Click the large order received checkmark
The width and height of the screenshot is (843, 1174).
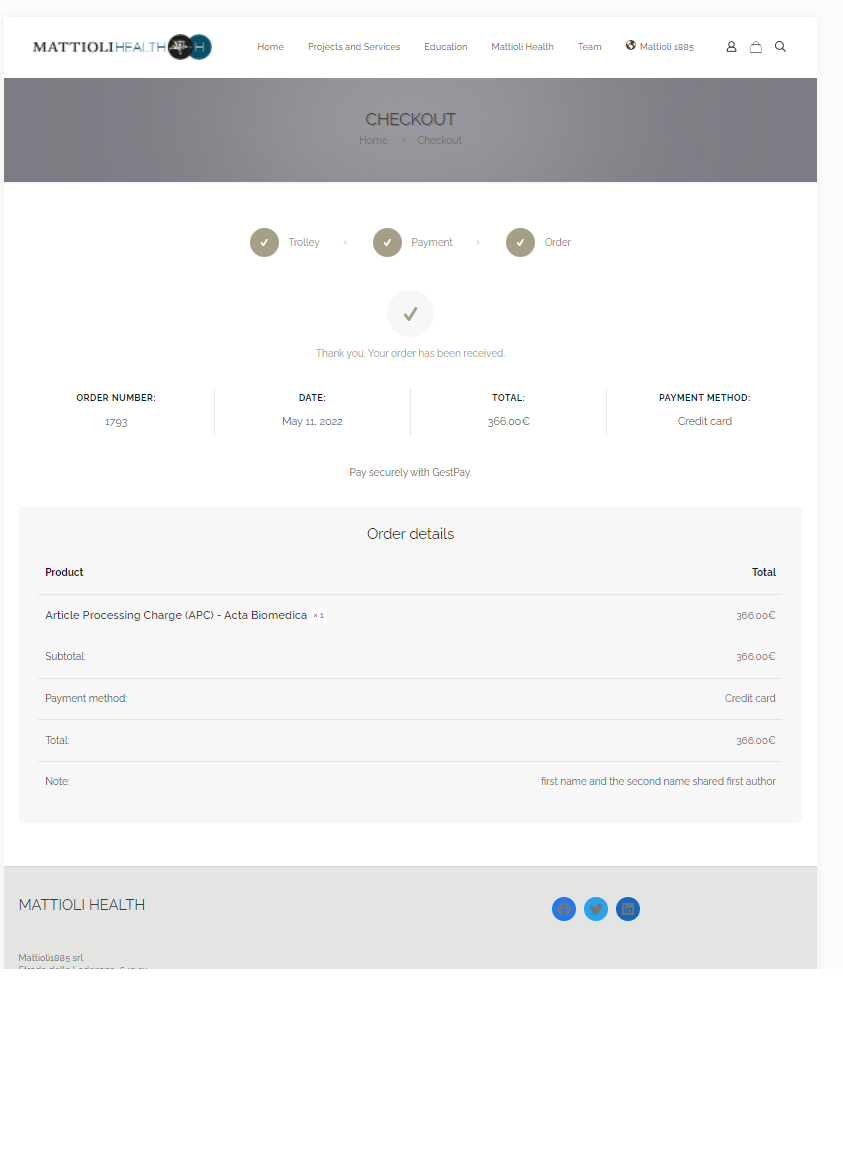point(410,314)
